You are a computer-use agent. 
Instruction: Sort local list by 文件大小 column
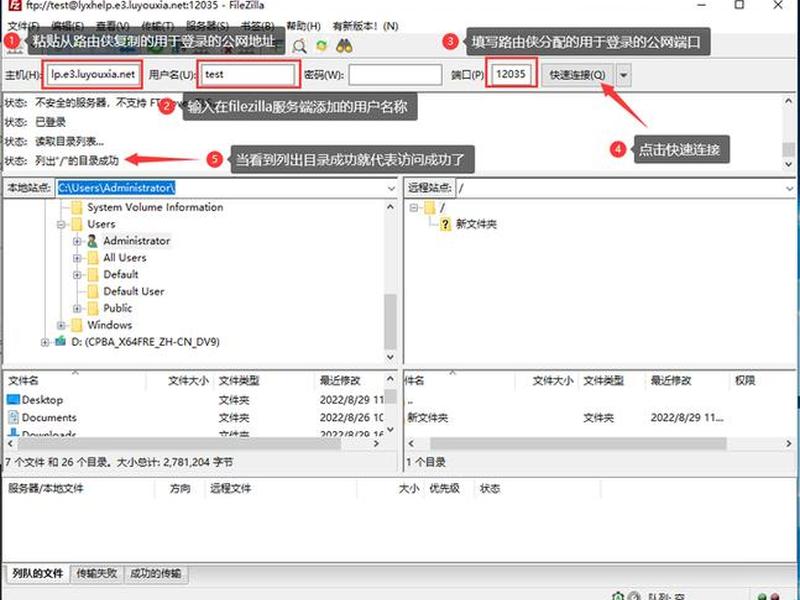point(181,381)
